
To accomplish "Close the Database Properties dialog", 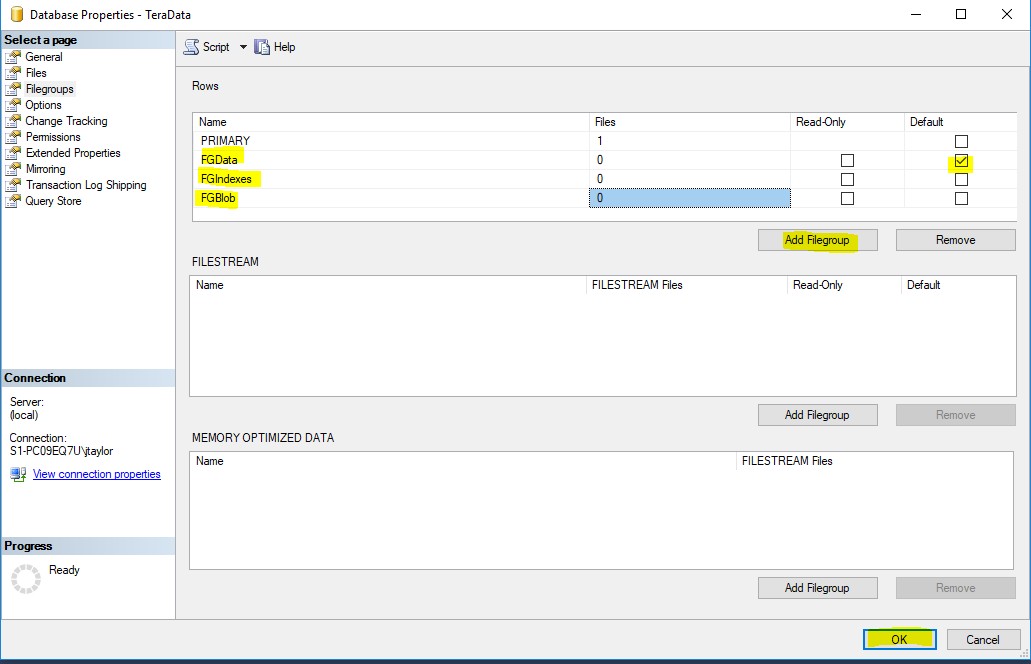I will pos(1007,14).
